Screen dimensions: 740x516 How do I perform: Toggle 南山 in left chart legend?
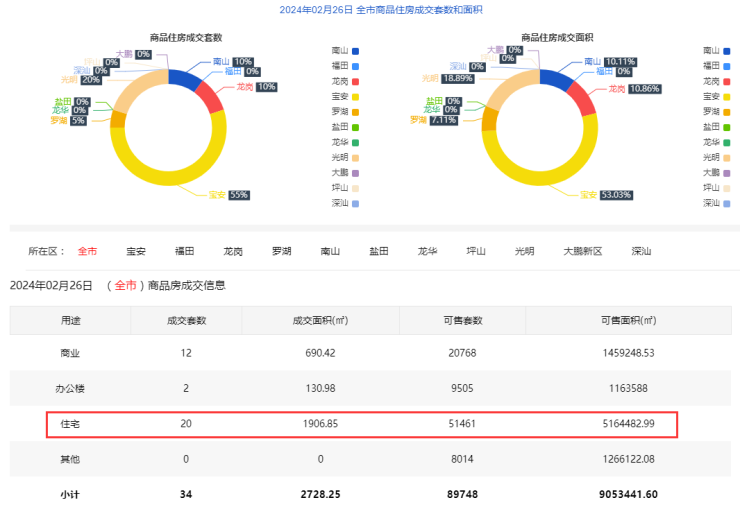[344, 50]
